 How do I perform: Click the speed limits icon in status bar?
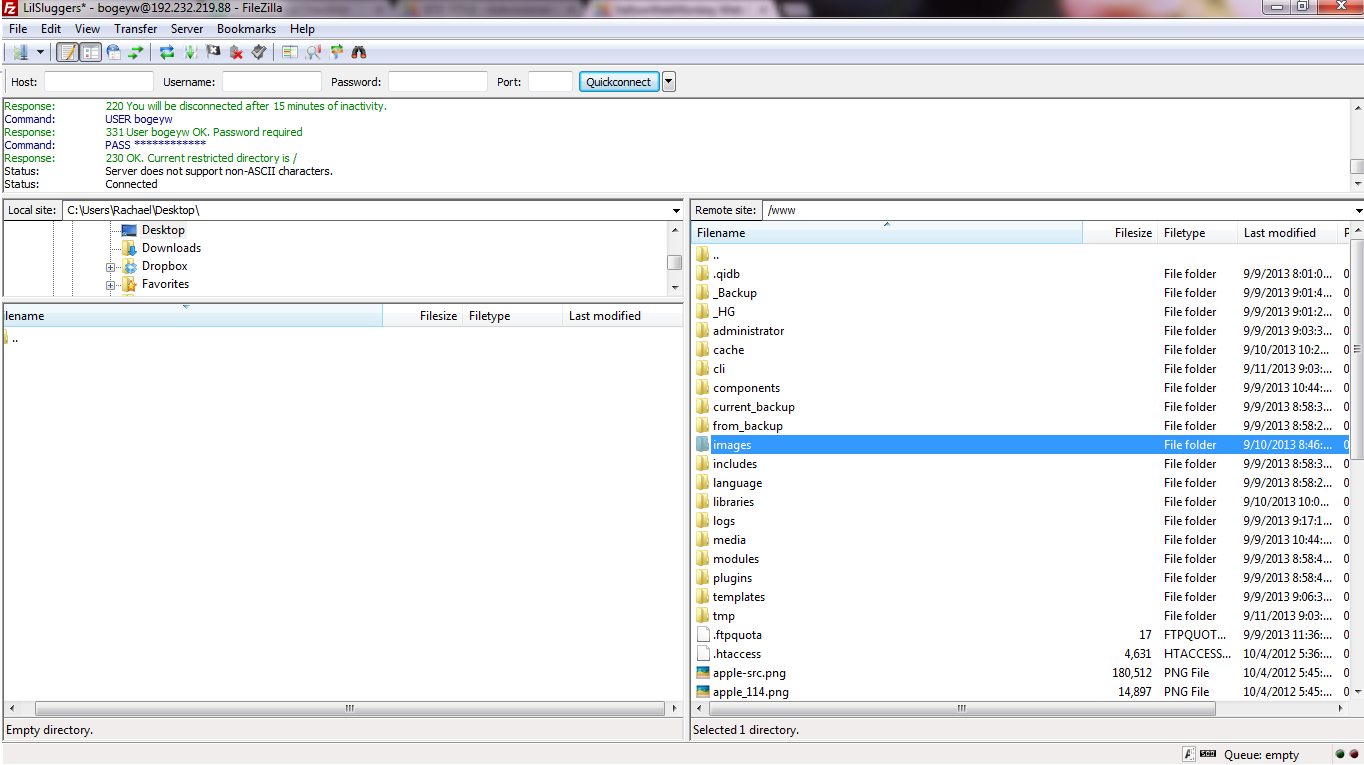(1208, 755)
